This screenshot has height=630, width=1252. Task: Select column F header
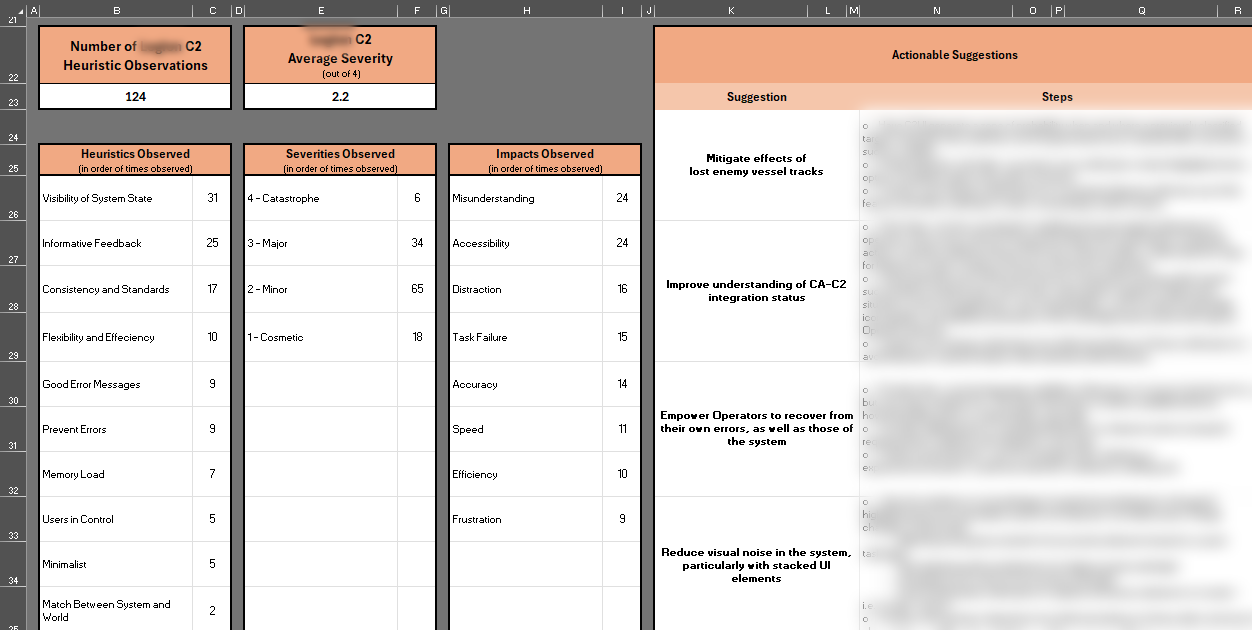click(x=417, y=10)
